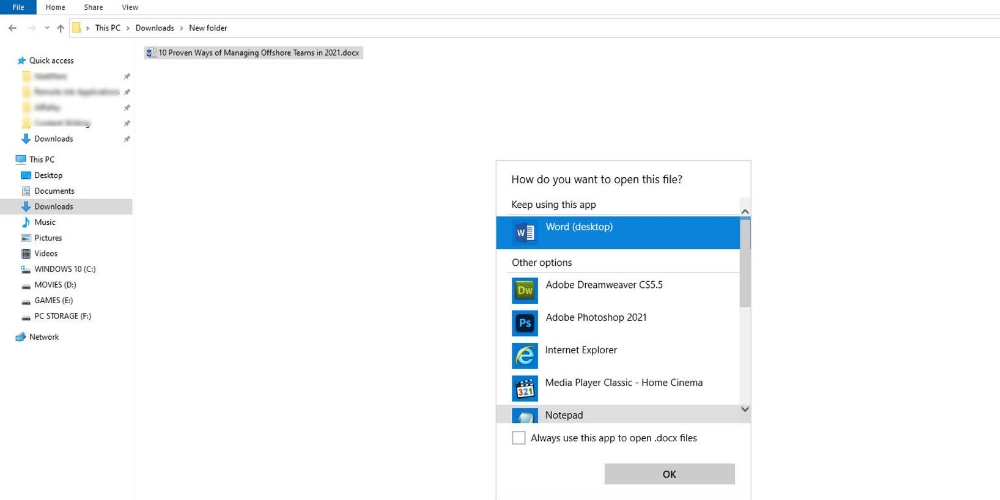Choose Notepad from app list
The image size is (1000, 500).
pos(618,414)
